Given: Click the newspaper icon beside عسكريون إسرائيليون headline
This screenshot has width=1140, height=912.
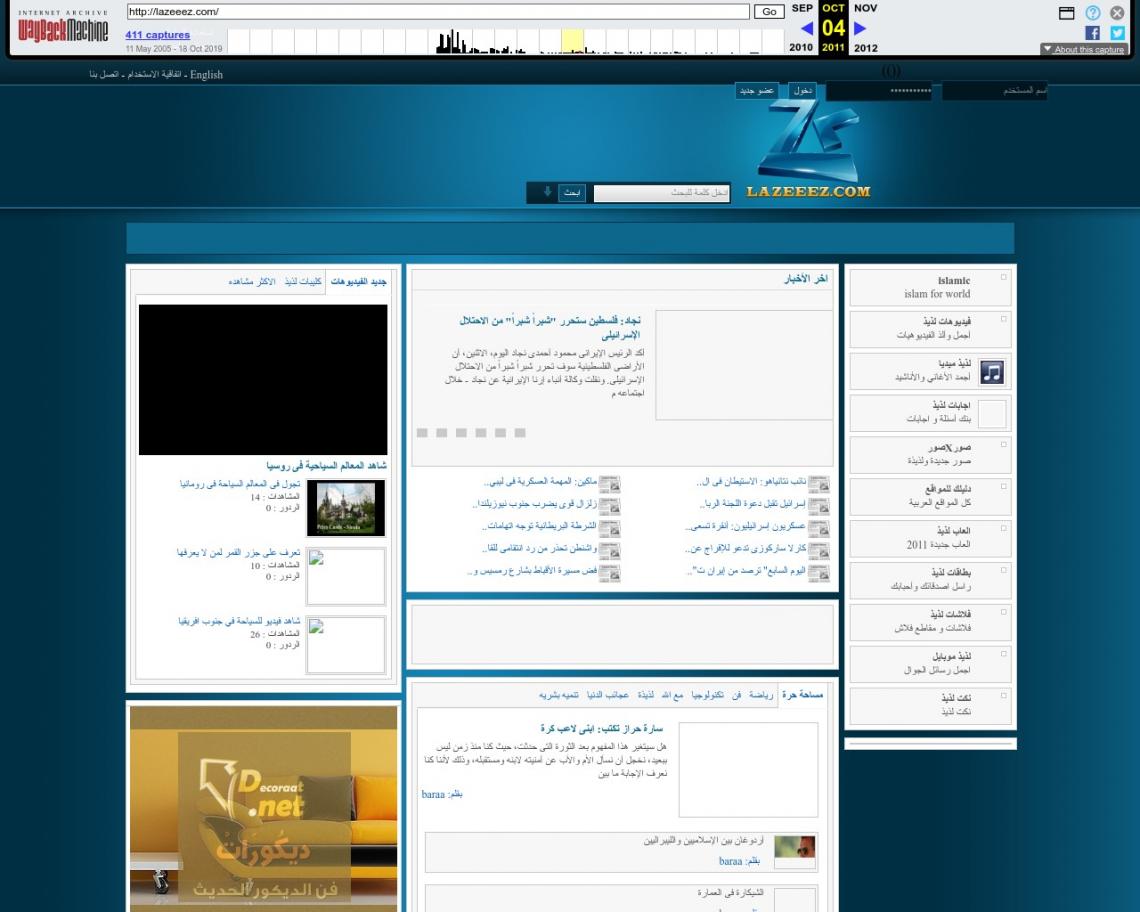Looking at the screenshot, I should [x=819, y=528].
